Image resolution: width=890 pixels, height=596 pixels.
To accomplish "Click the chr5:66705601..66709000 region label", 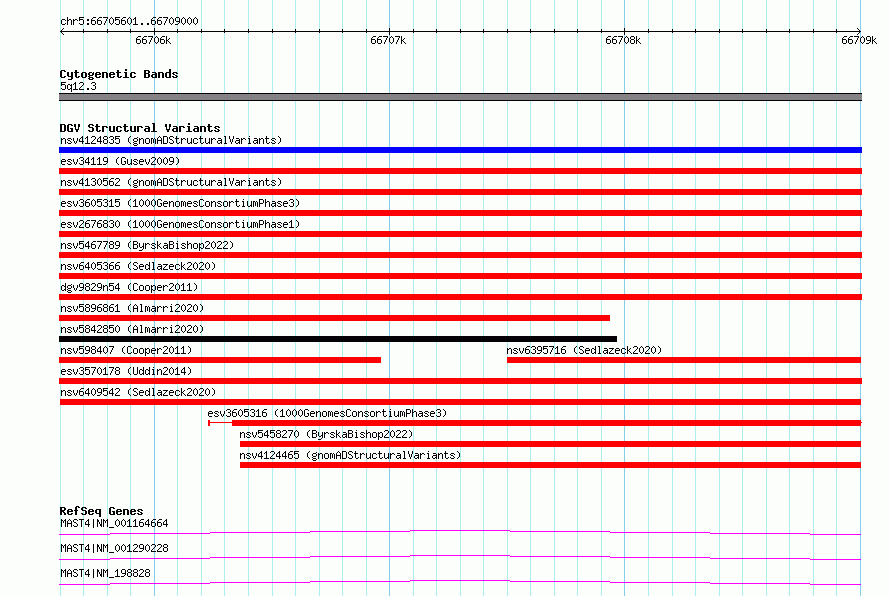I will (x=129, y=22).
